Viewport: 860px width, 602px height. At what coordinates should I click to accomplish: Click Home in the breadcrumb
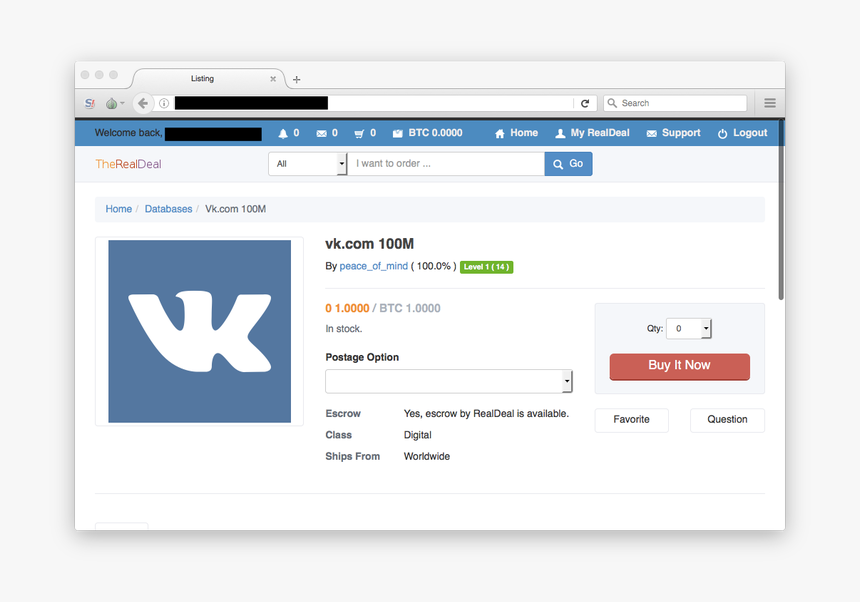pyautogui.click(x=118, y=209)
